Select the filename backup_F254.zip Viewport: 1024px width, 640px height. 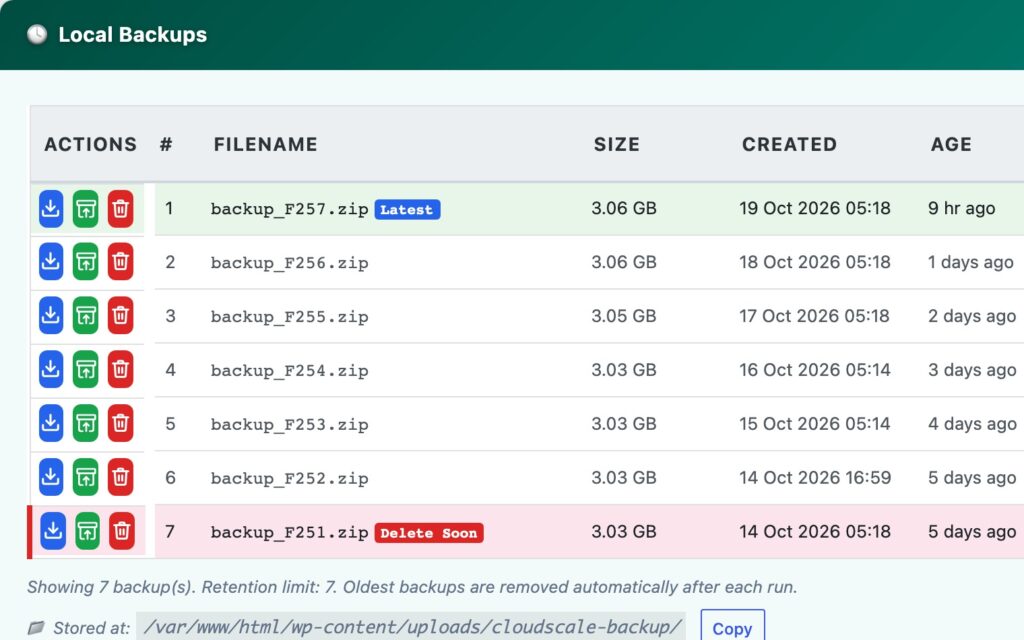(x=289, y=370)
